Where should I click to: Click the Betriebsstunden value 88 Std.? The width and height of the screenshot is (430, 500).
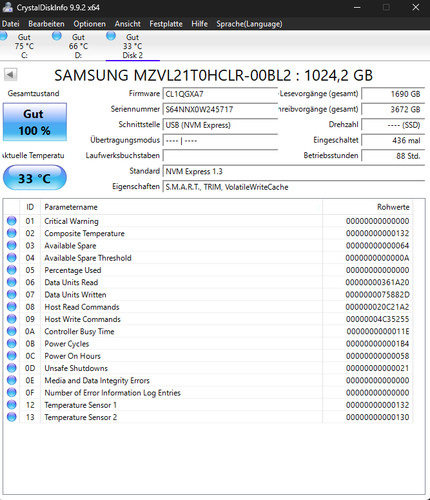393,156
